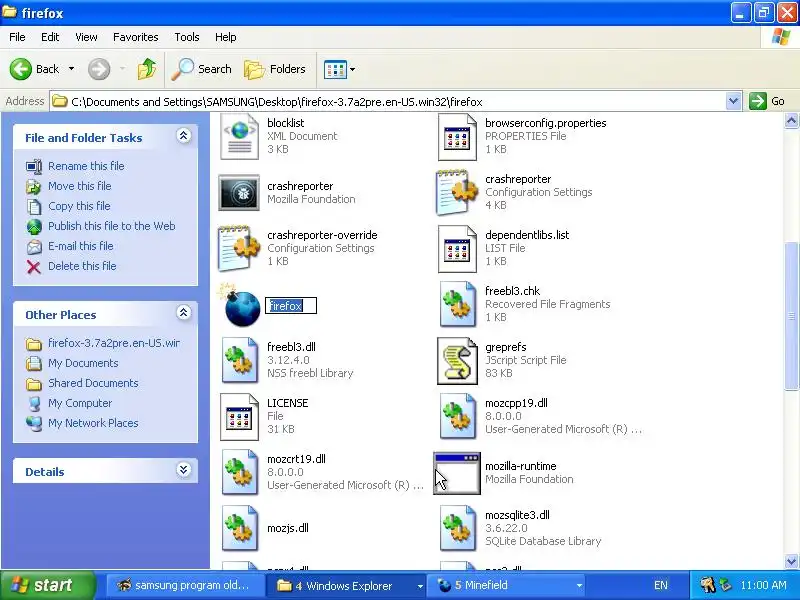Viewport: 800px width, 600px height.
Task: Click the firefox rename text field
Action: [x=291, y=306]
